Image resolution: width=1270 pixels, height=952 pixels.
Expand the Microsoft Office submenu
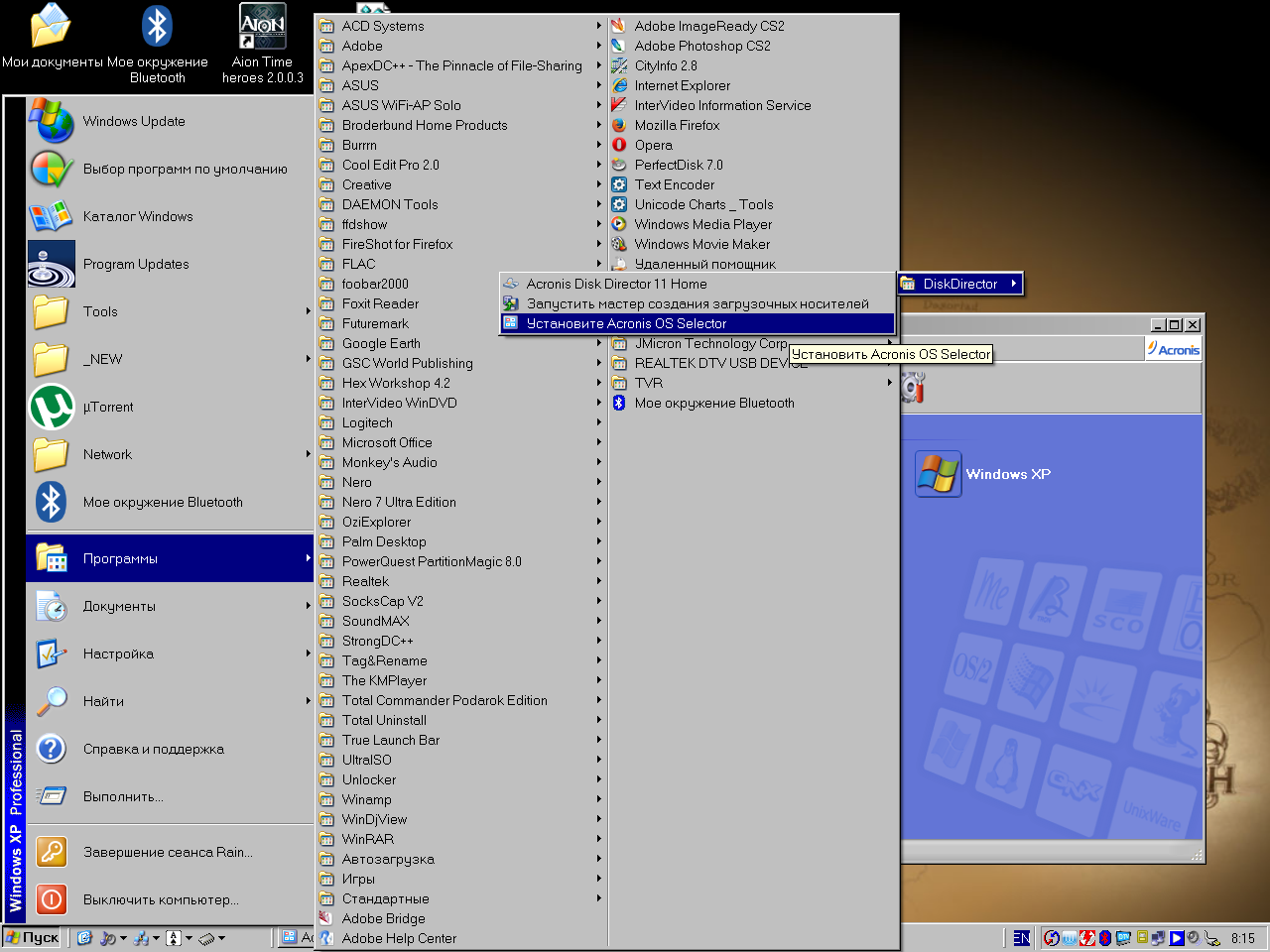click(387, 442)
